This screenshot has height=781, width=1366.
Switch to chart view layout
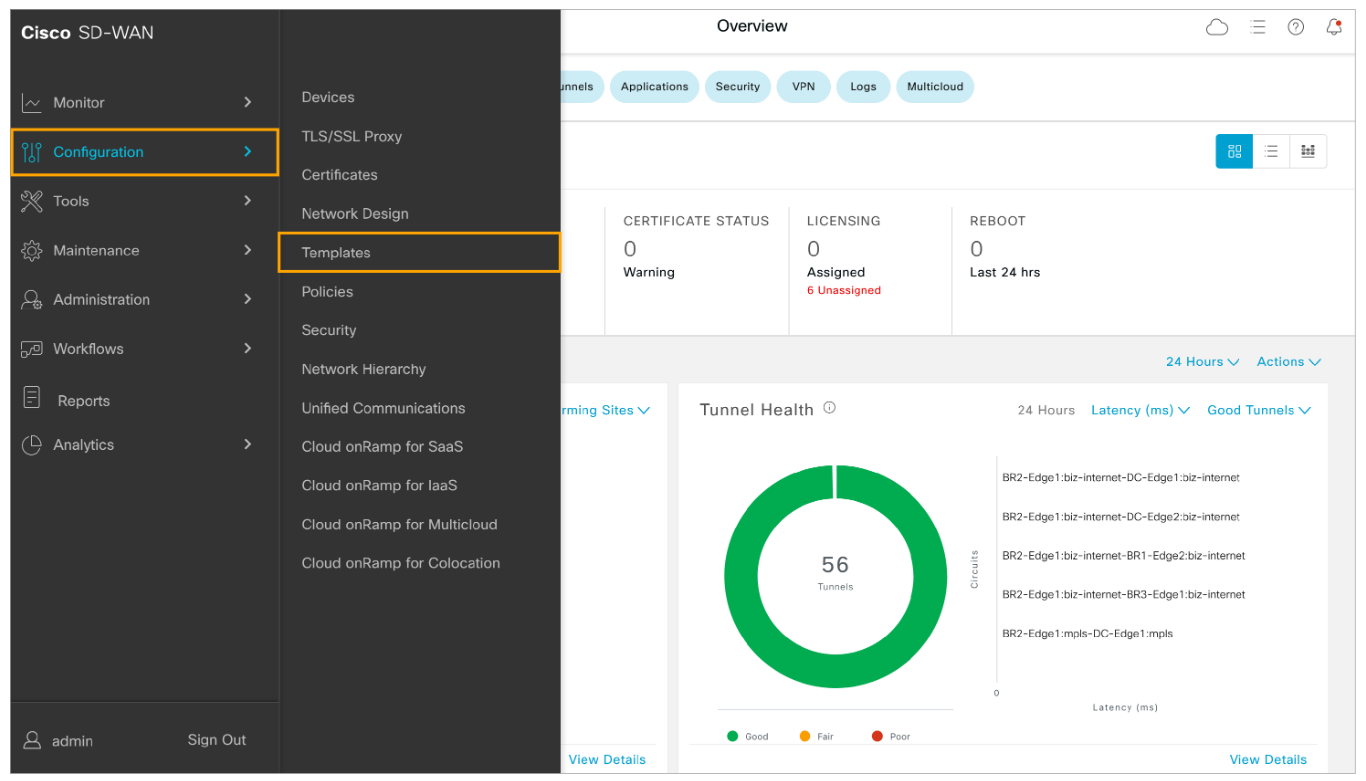[x=1308, y=151]
